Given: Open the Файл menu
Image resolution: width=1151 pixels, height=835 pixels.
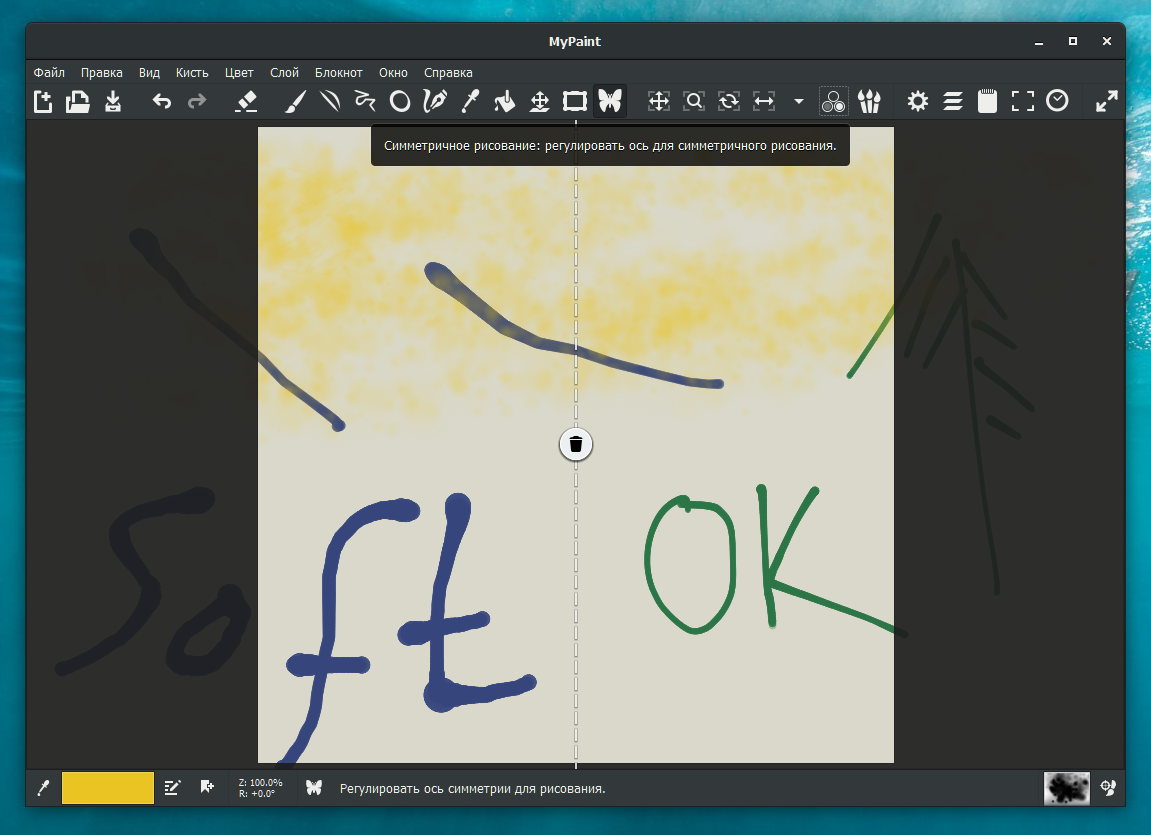Looking at the screenshot, I should click(49, 73).
